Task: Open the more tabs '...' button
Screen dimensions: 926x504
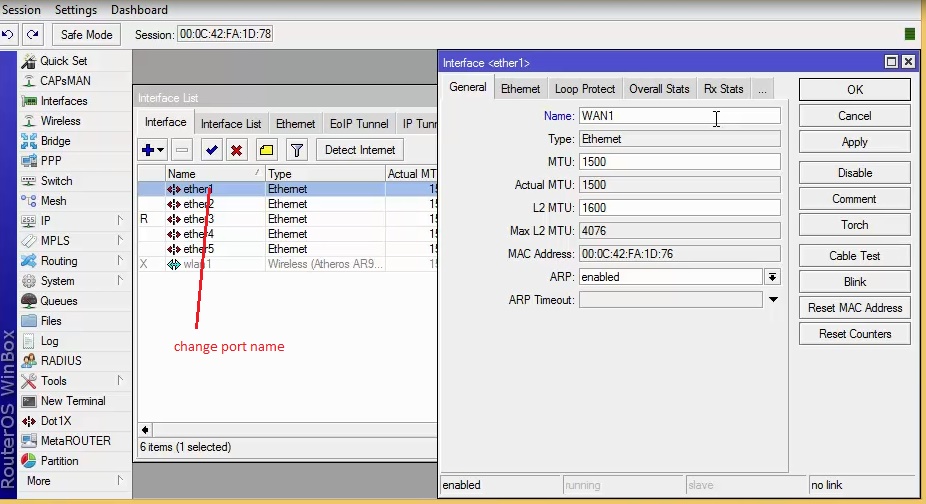Action: 762,89
